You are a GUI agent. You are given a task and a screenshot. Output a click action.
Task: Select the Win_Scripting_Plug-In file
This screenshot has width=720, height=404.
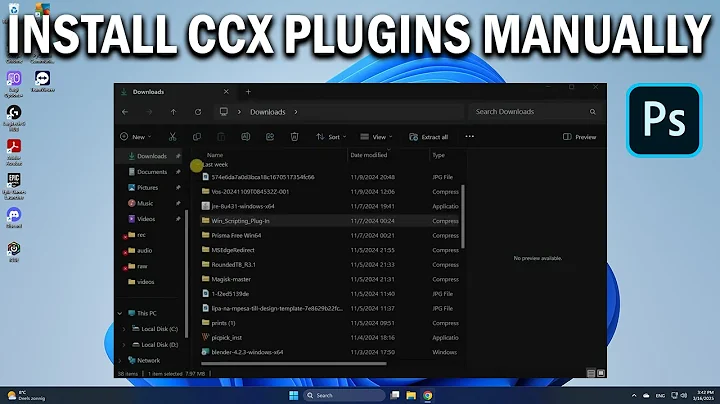(x=330, y=221)
